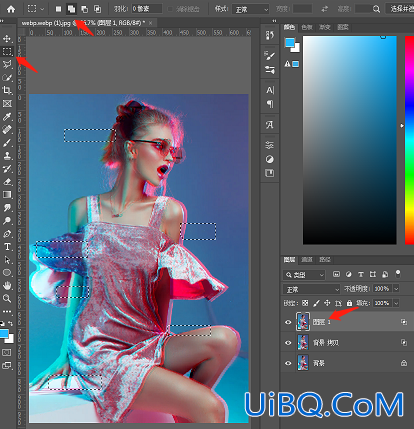The height and width of the screenshot is (429, 414).
Task: Select the Gradient tool
Action: (7, 195)
